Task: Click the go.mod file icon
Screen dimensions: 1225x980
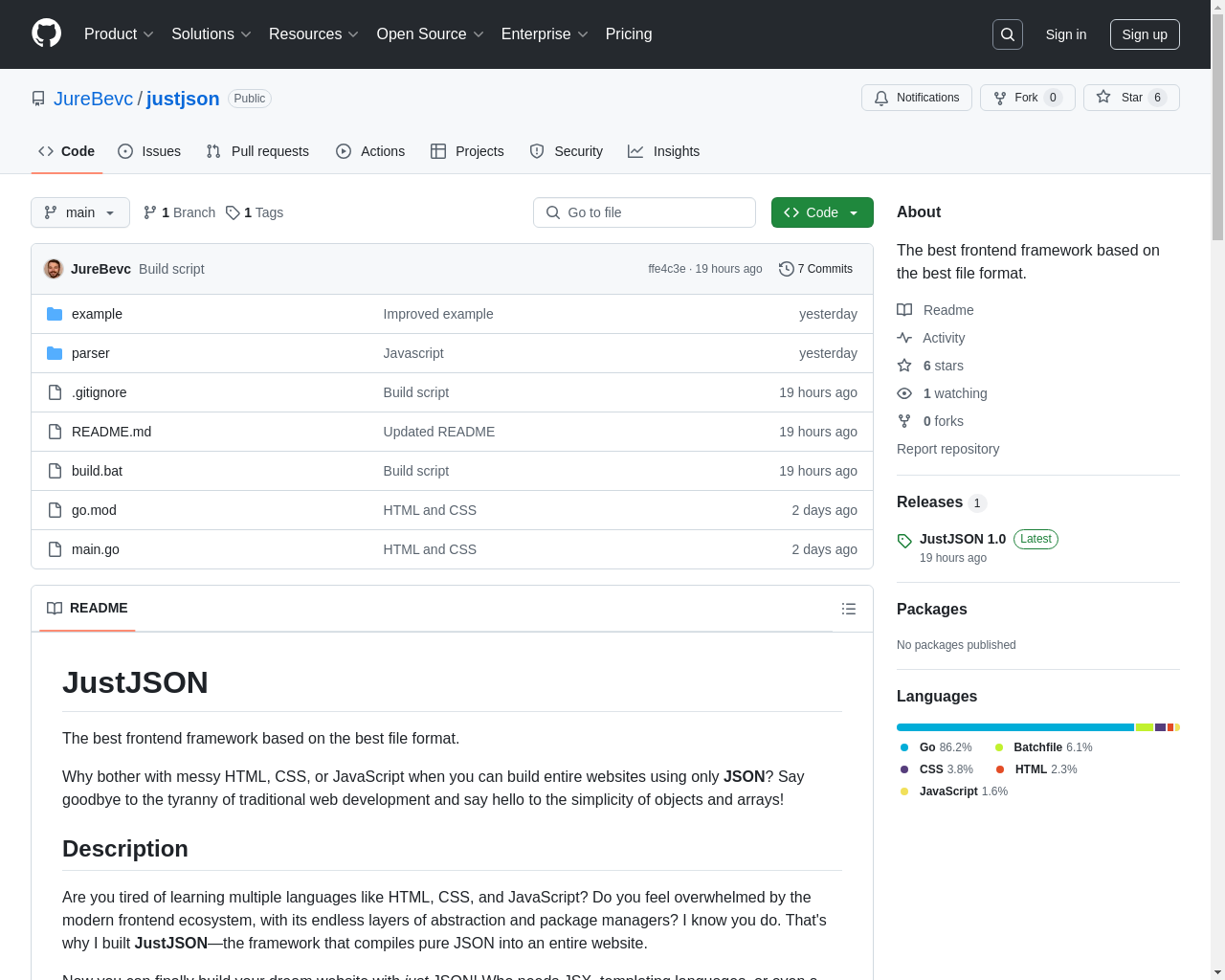Action: [x=55, y=510]
